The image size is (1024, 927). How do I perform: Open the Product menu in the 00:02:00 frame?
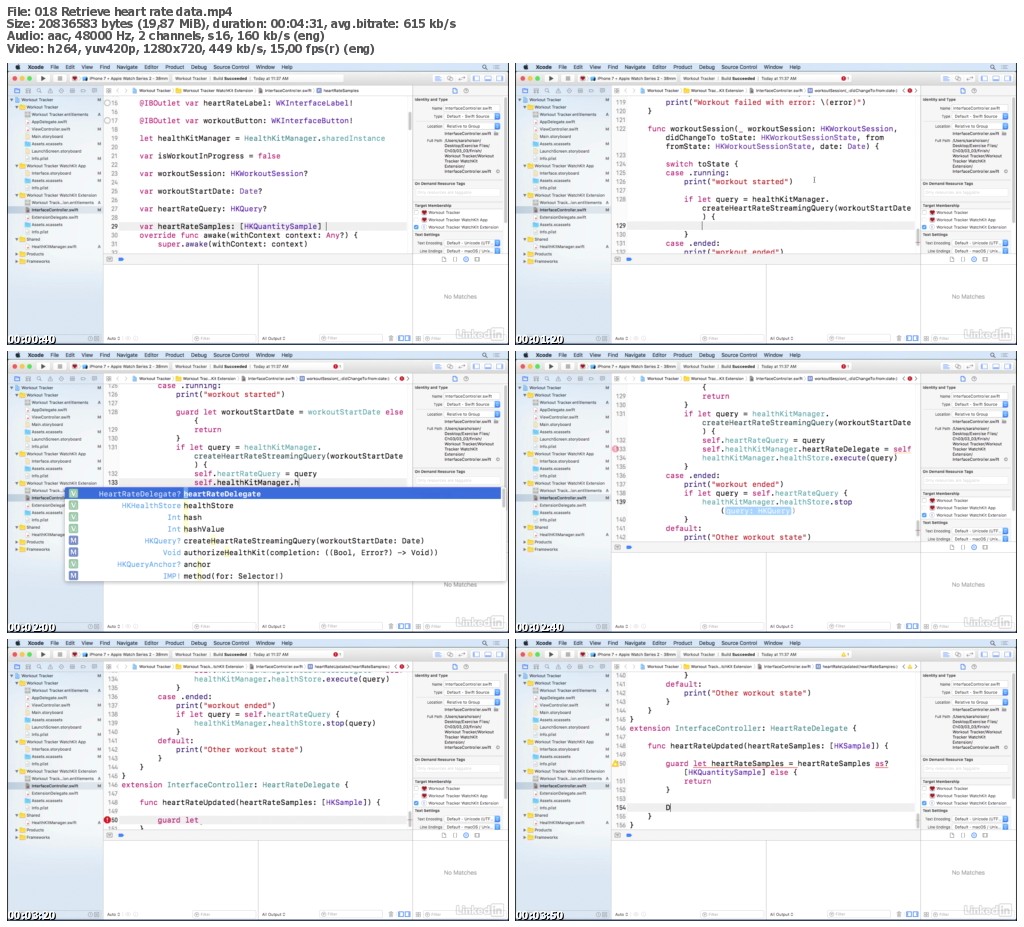(174, 355)
